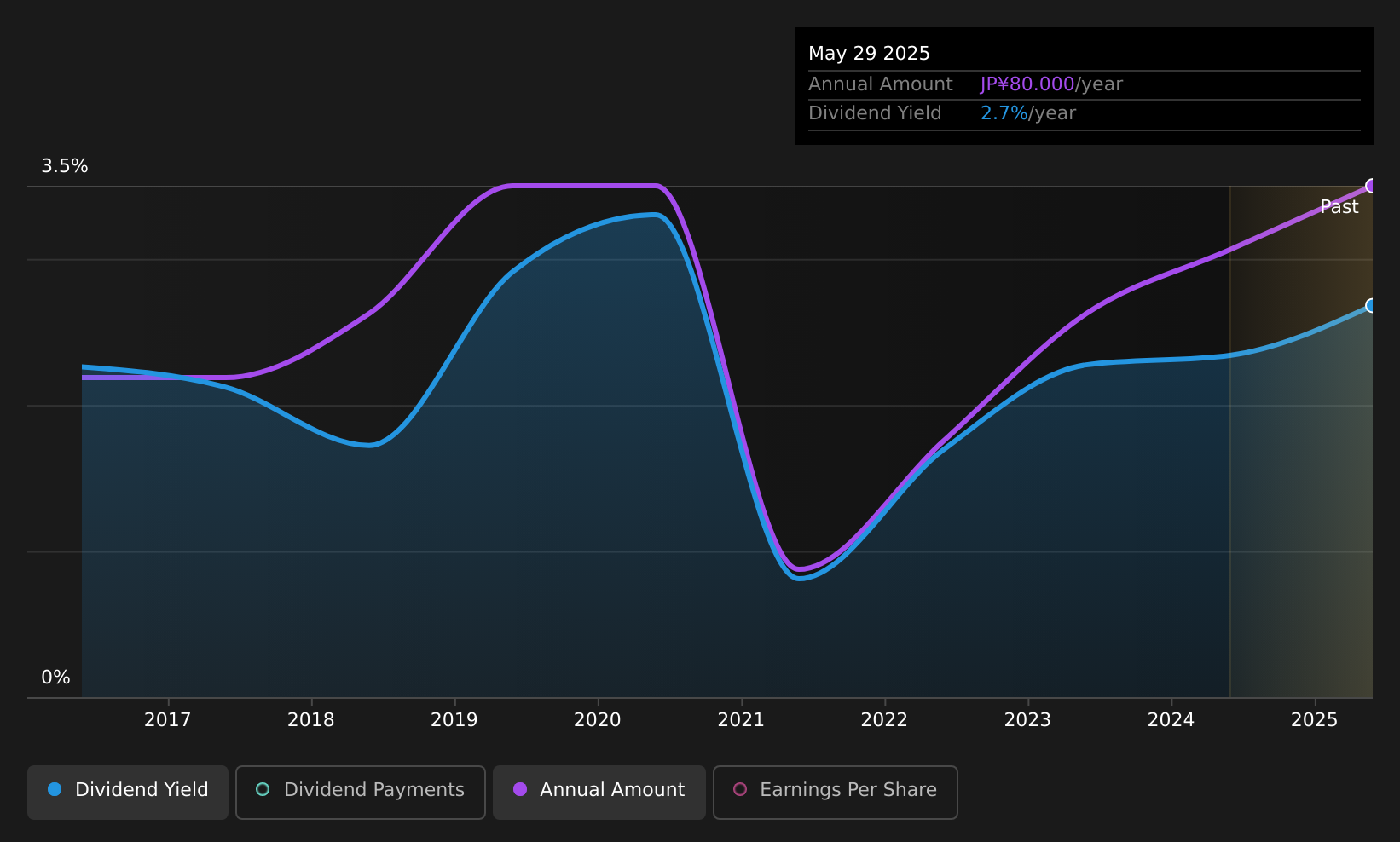The image size is (1400, 842).
Task: Click the 2023 x-axis label
Action: [x=1027, y=719]
